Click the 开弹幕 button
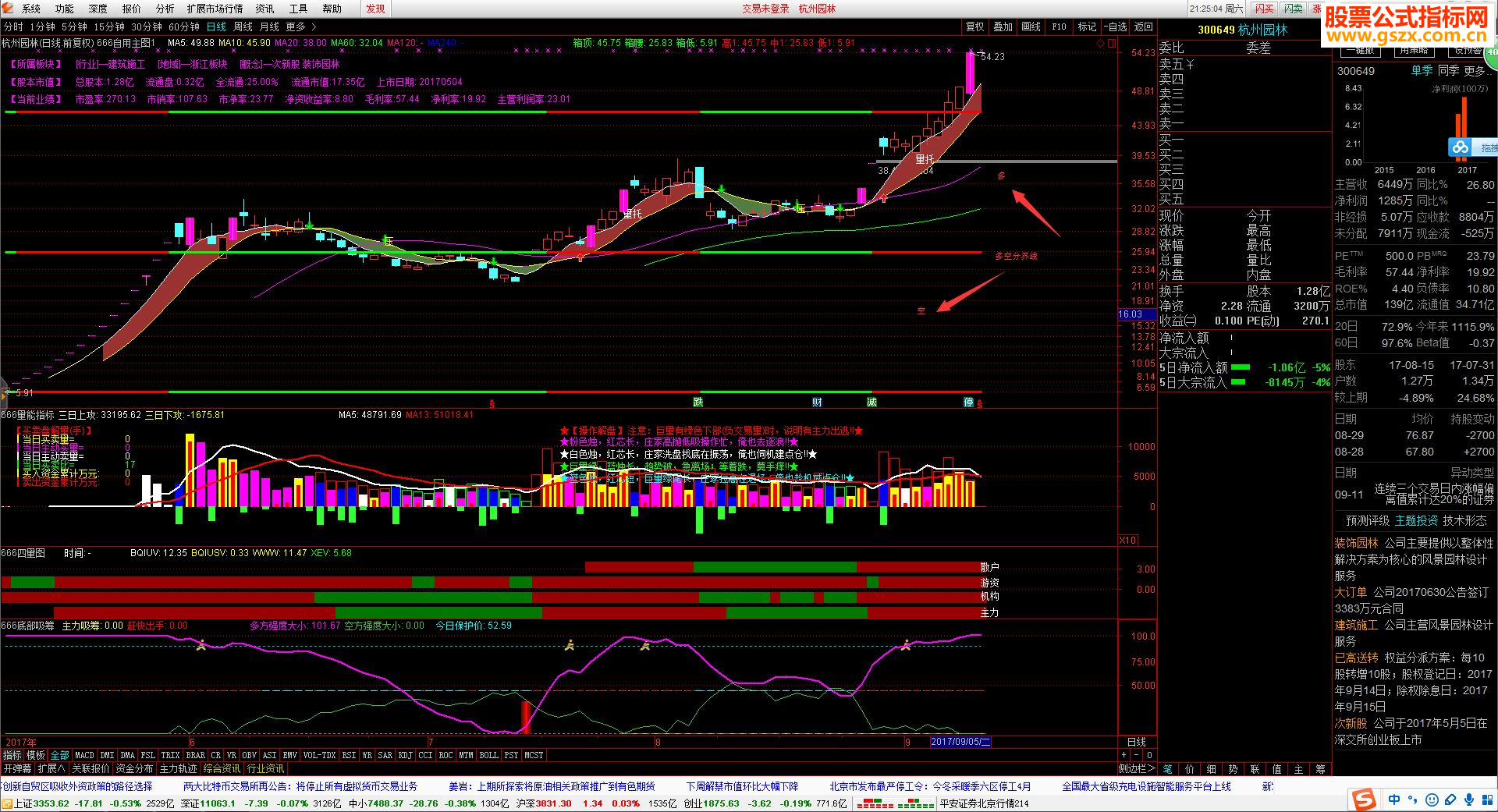Screen dimensions: 1498x812 17,768
